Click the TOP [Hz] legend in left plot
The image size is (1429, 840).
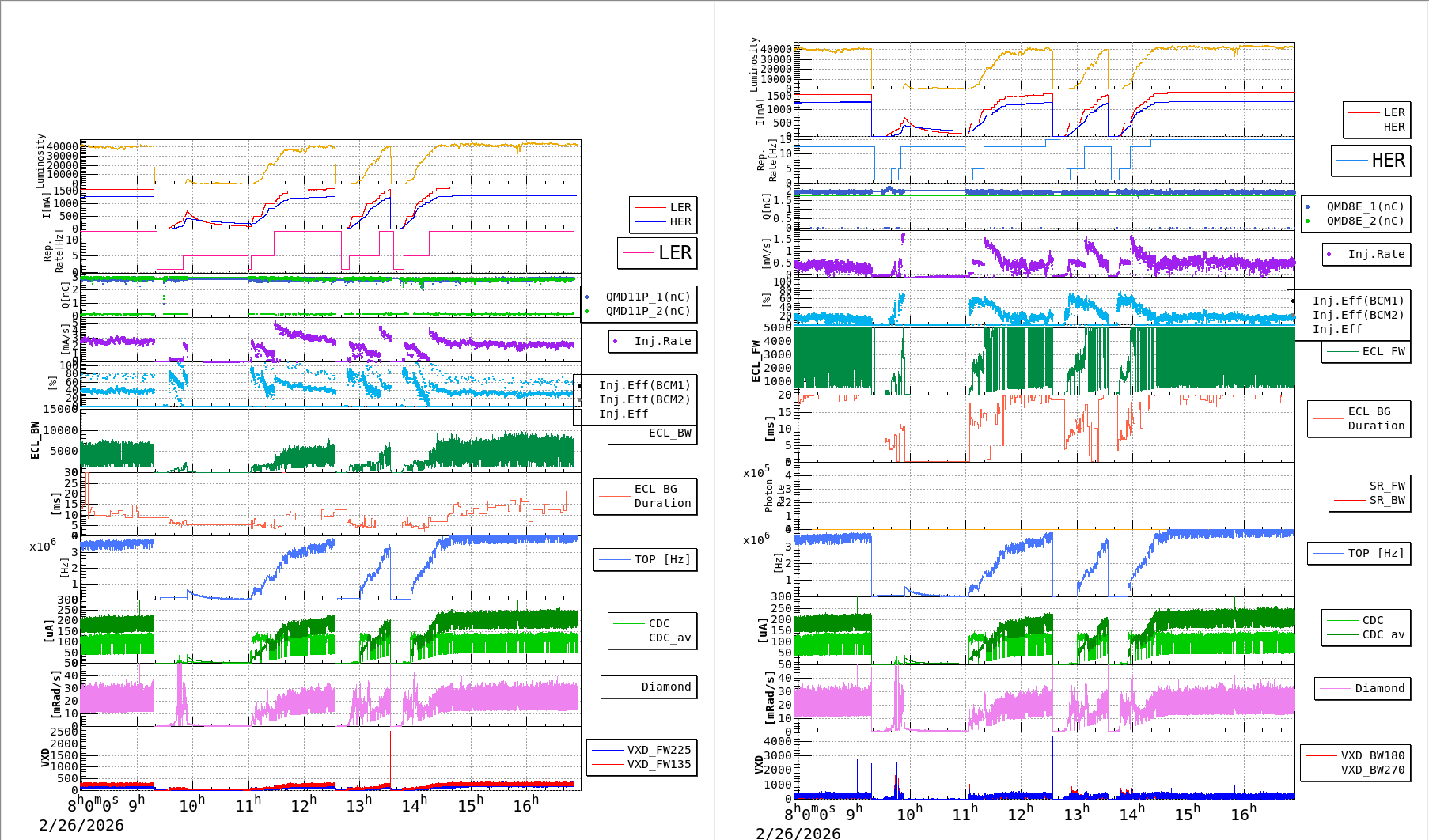(646, 559)
